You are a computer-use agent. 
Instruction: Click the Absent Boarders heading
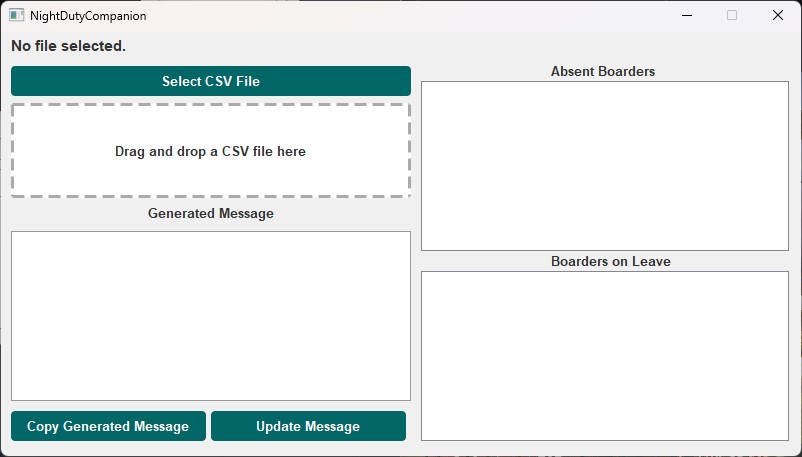click(603, 71)
